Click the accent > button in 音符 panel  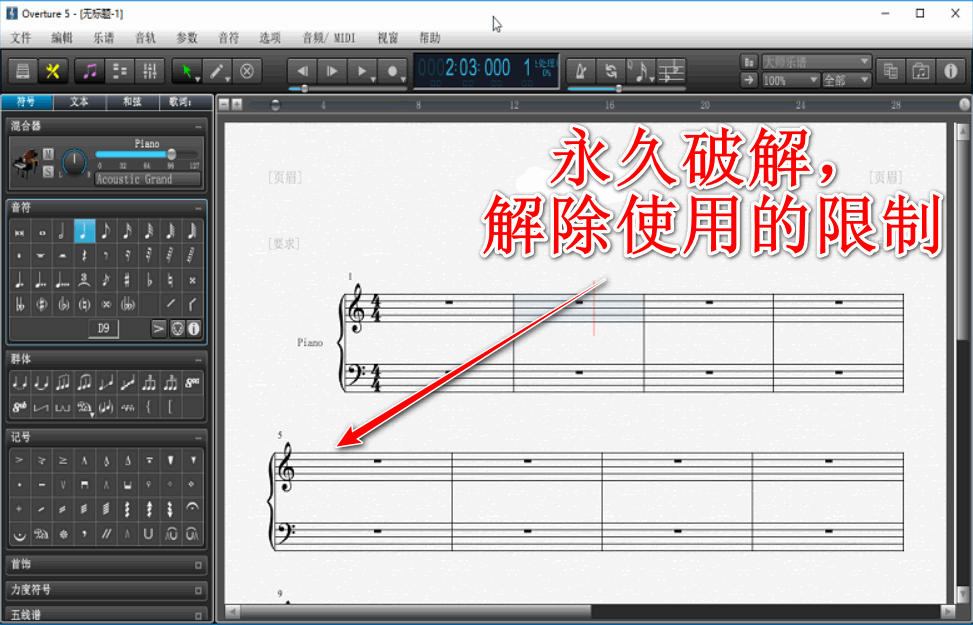[159, 328]
